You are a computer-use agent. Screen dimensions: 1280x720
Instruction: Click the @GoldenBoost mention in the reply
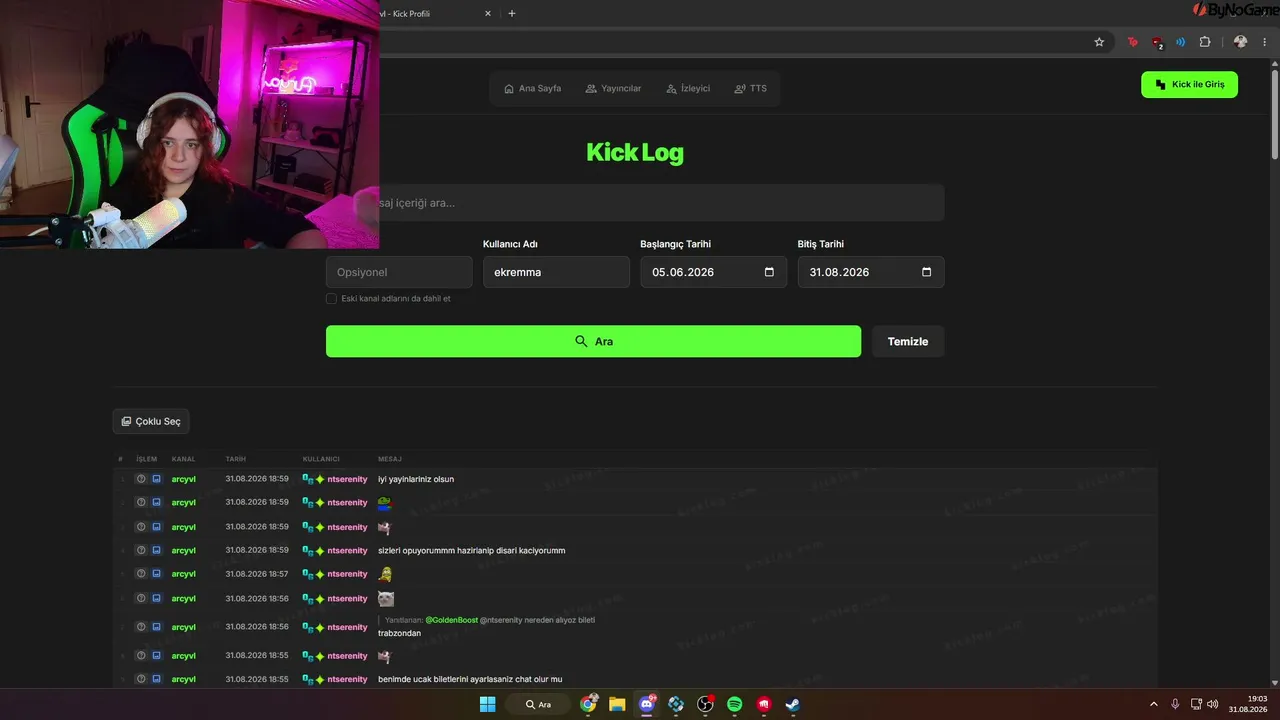[452, 620]
